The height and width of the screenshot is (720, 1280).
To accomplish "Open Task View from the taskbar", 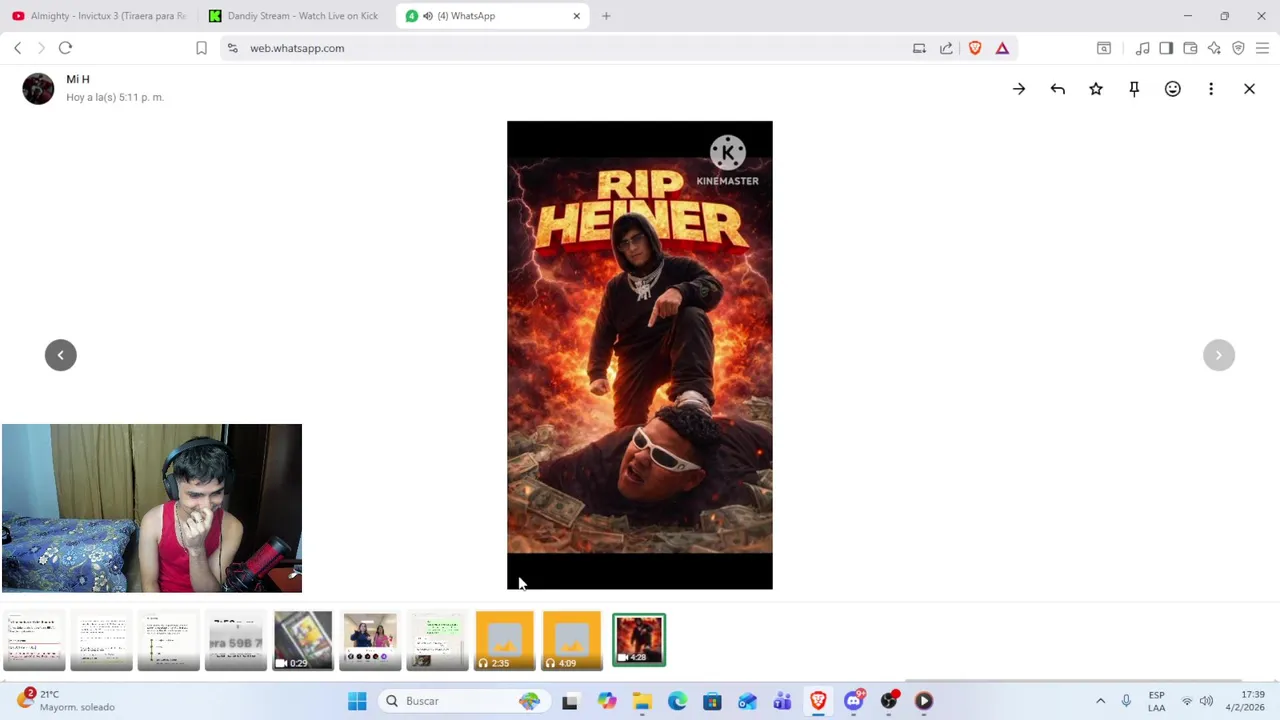I will coord(570,701).
